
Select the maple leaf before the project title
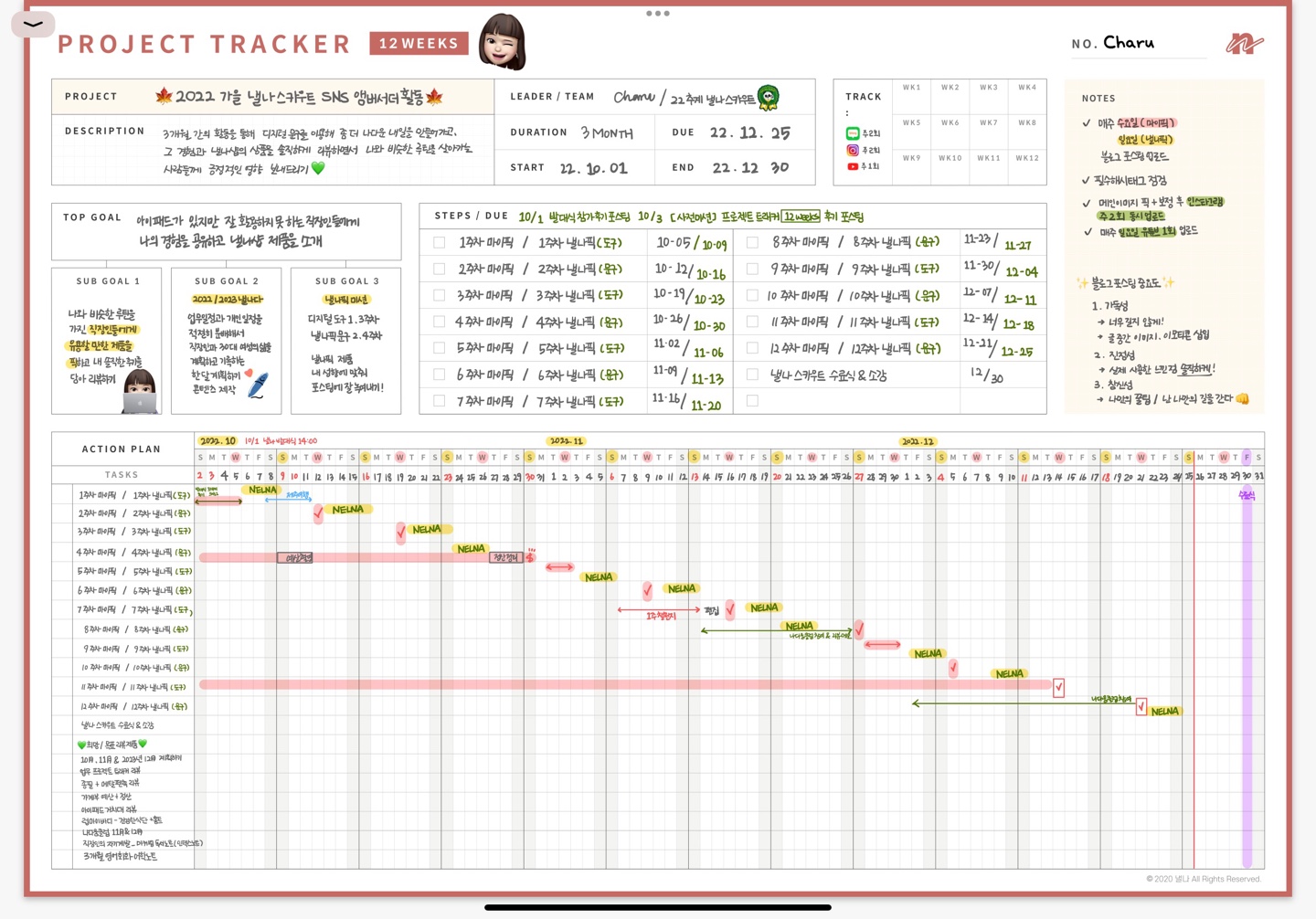coord(164,96)
